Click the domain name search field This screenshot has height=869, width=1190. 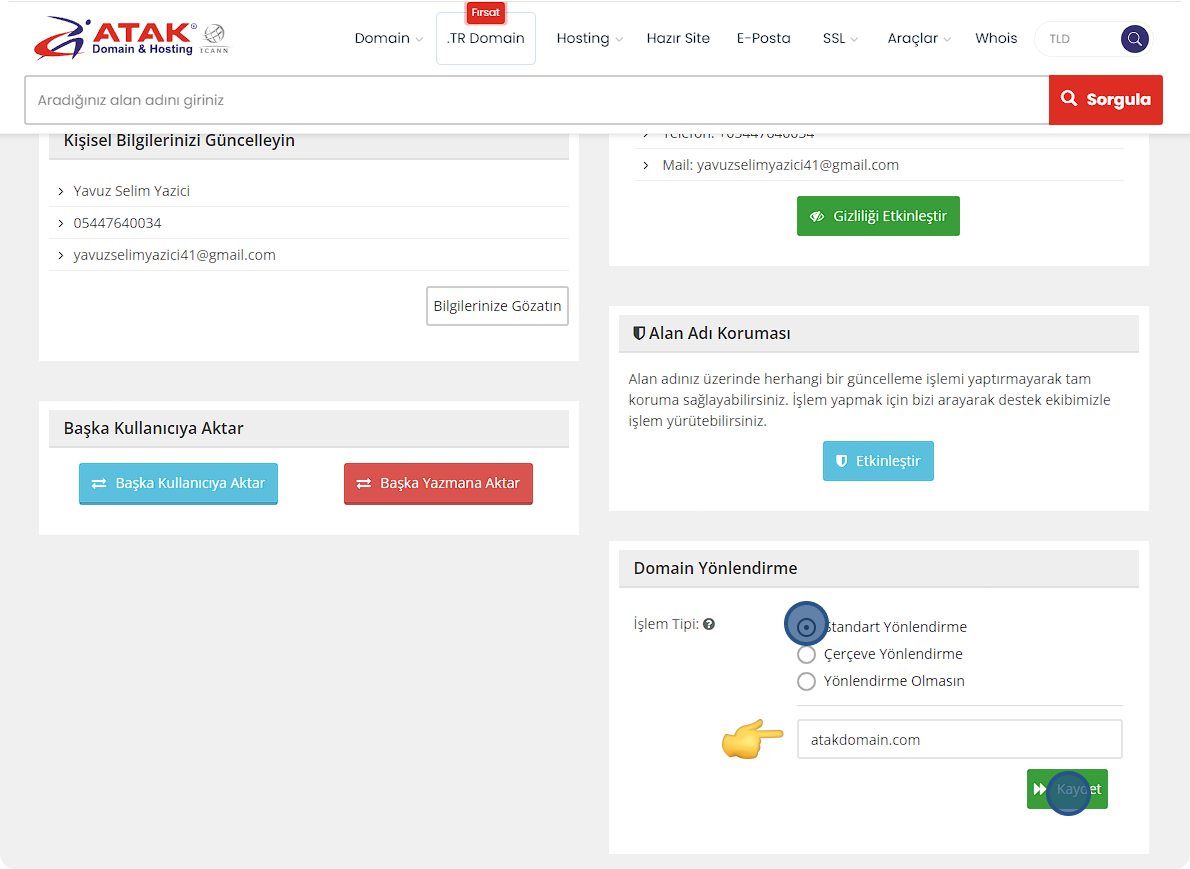[537, 99]
